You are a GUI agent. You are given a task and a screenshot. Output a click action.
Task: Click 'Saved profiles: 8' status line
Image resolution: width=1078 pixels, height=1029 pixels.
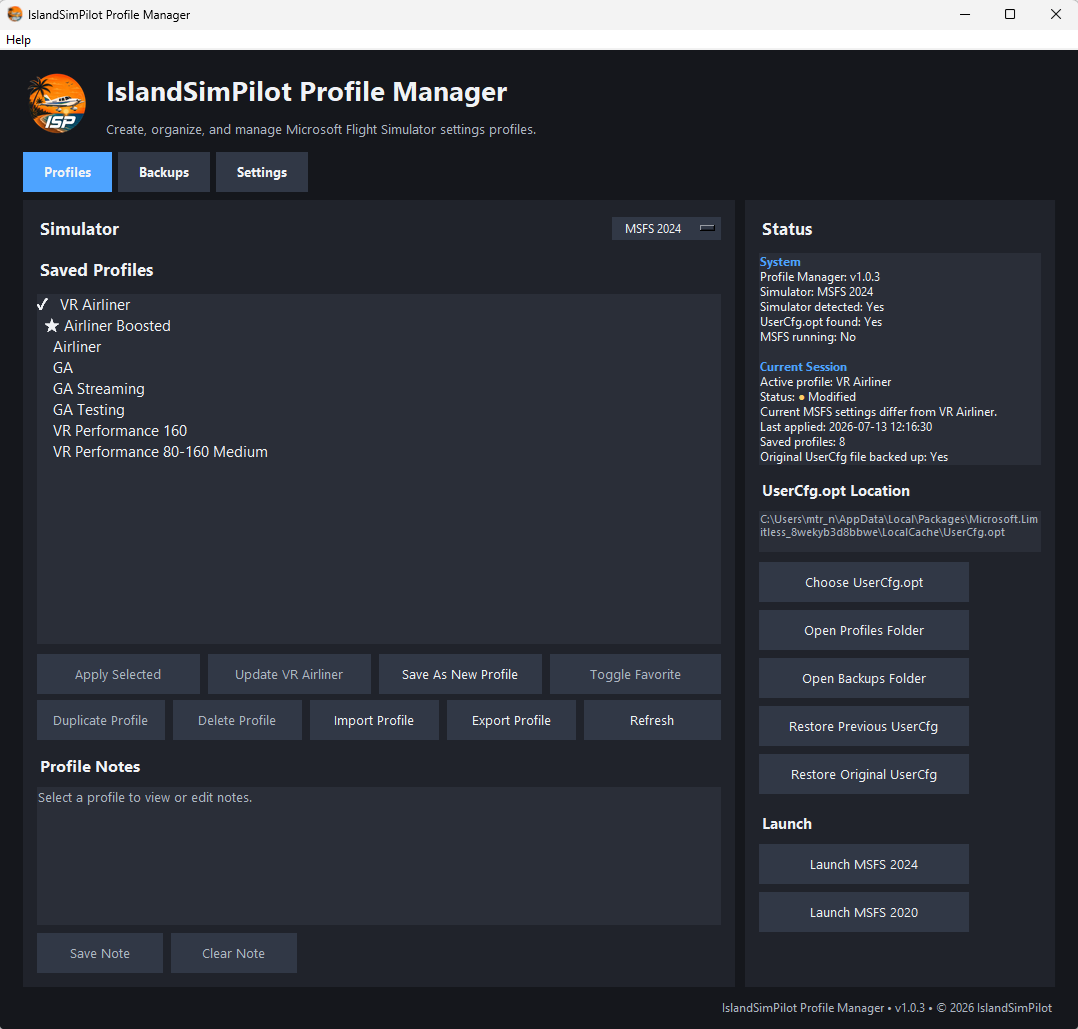[x=802, y=442]
